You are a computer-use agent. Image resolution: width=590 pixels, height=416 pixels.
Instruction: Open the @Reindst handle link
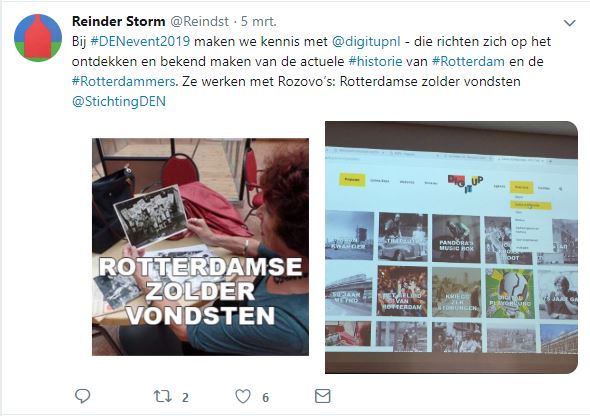click(199, 21)
